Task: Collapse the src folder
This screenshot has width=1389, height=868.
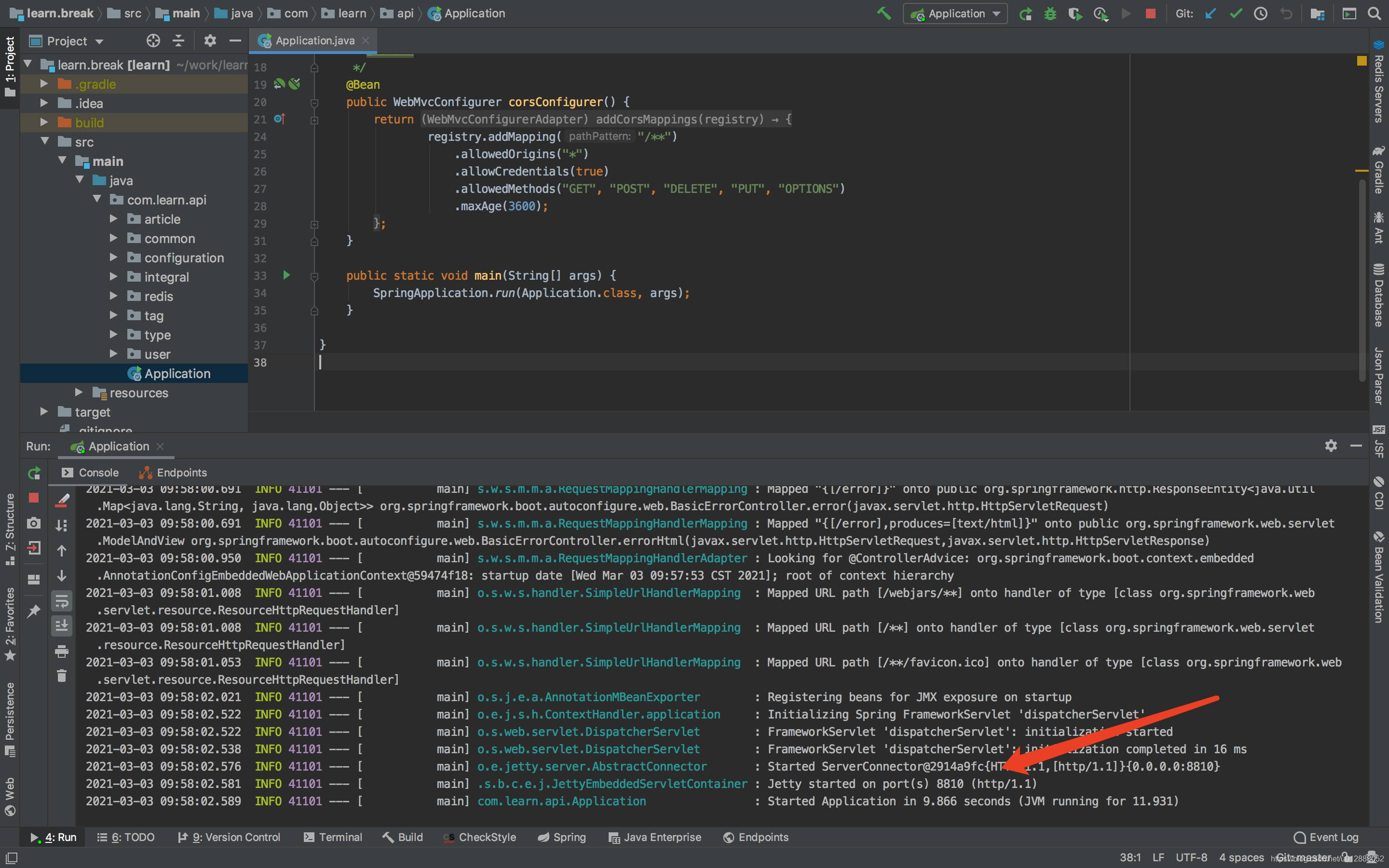Action: (x=45, y=142)
